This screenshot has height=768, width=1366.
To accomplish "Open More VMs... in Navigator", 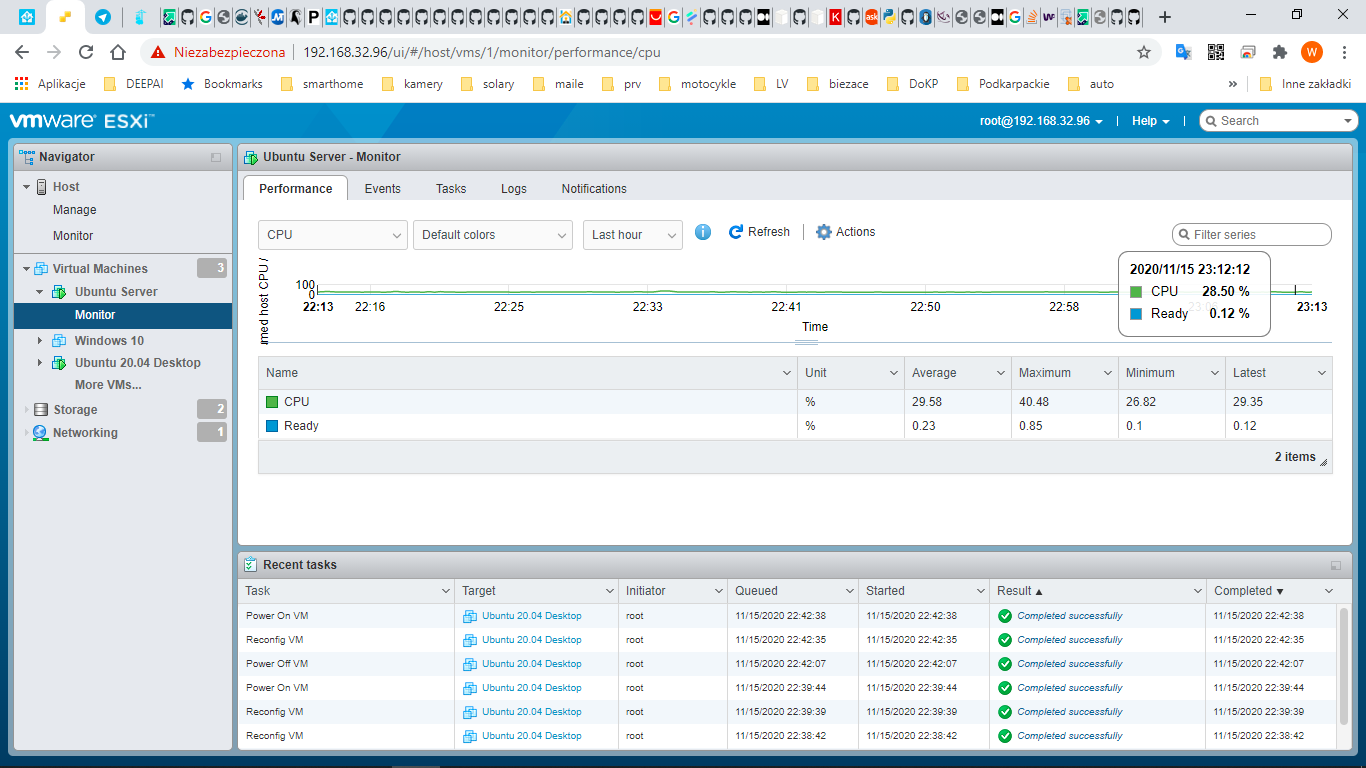I will click(x=108, y=385).
